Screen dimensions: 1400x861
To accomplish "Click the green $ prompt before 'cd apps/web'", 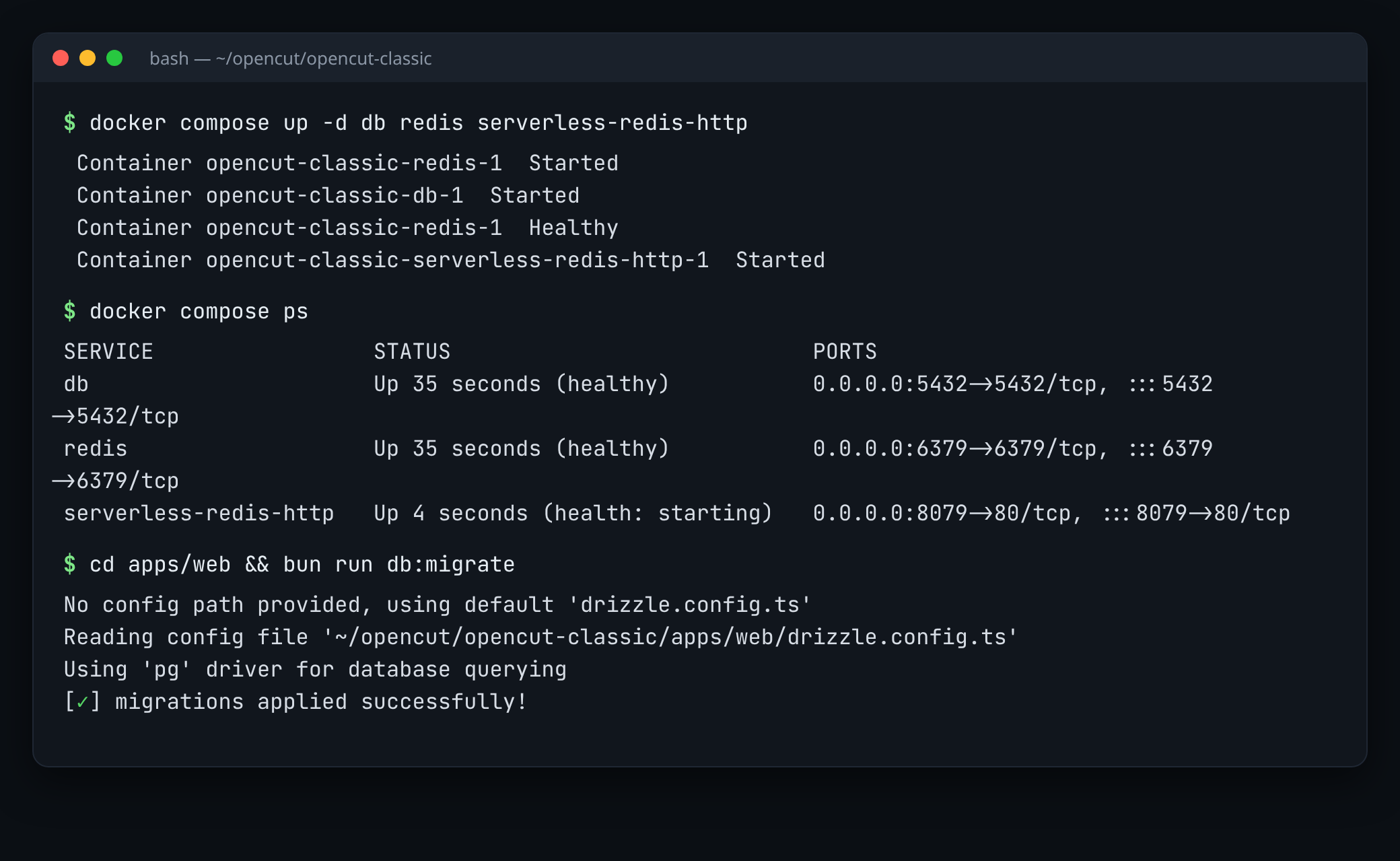I will pyautogui.click(x=69, y=564).
